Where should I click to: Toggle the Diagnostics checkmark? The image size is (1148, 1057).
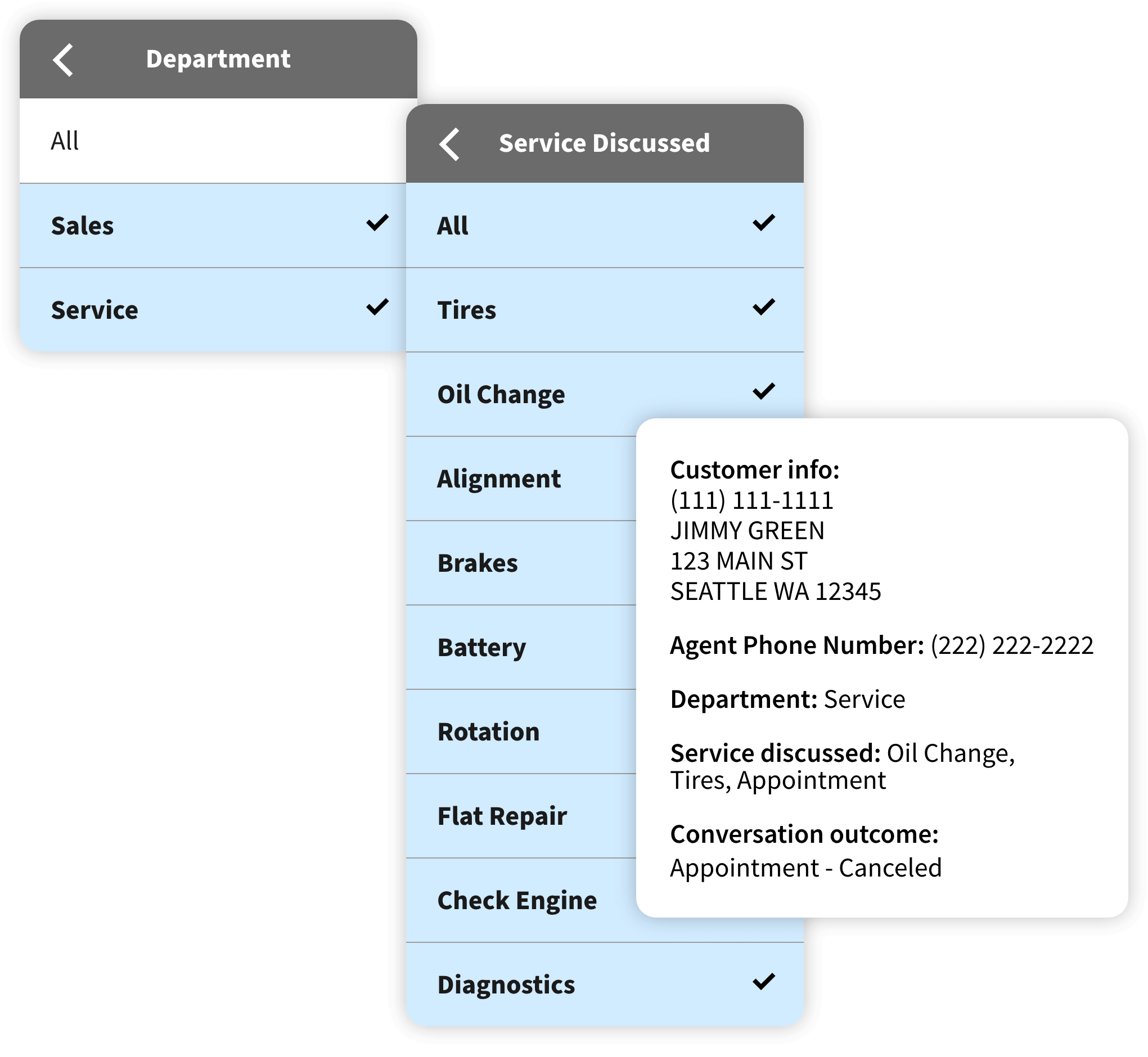pyautogui.click(x=763, y=982)
